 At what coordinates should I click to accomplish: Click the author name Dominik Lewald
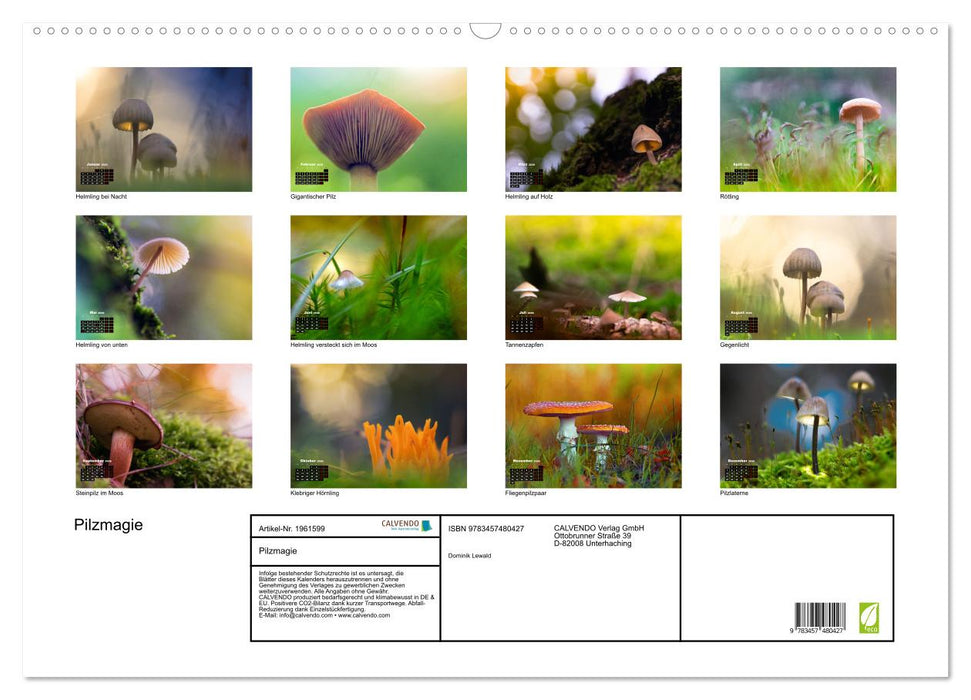470,556
